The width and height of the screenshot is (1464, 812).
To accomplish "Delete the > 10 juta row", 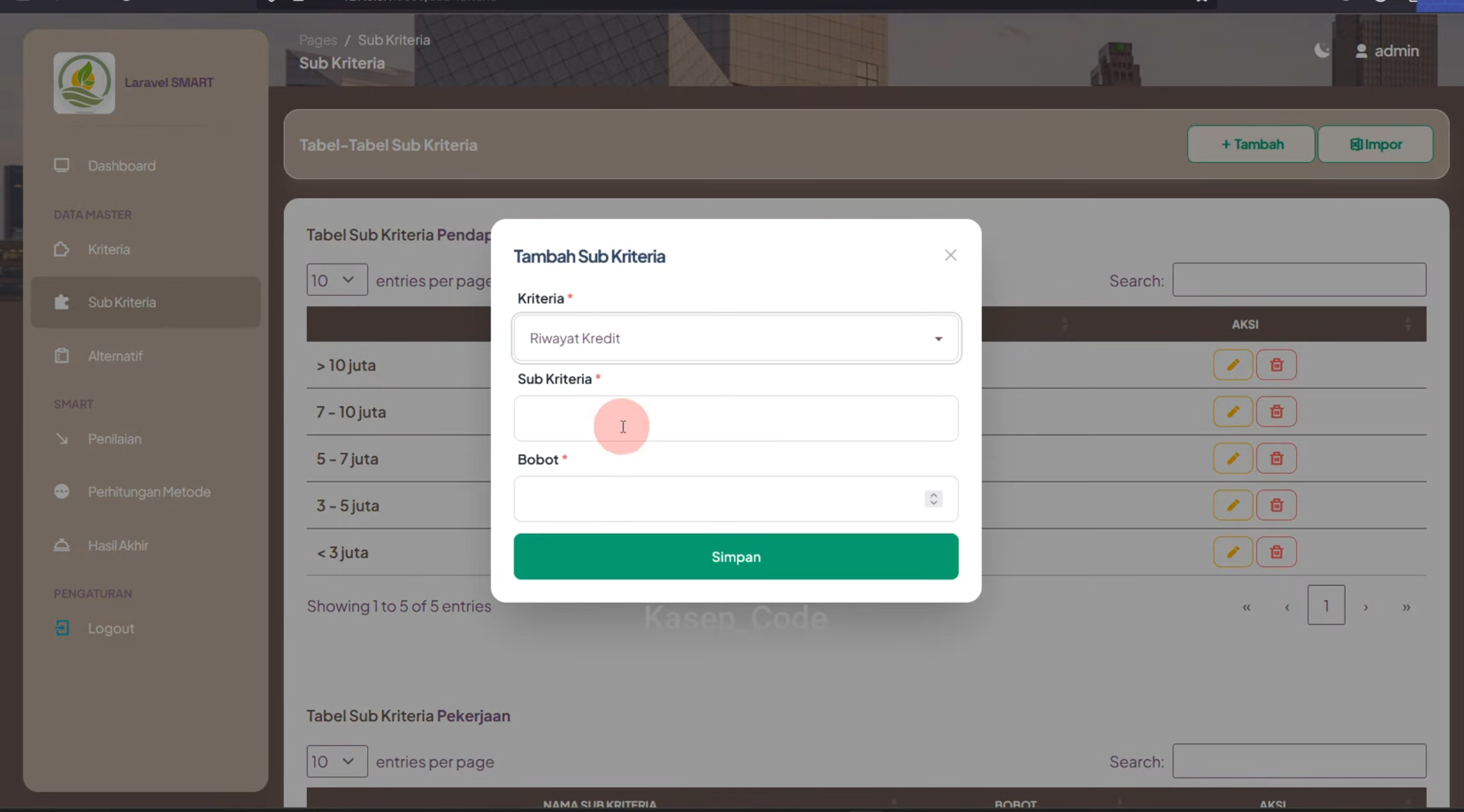I will 1276,365.
